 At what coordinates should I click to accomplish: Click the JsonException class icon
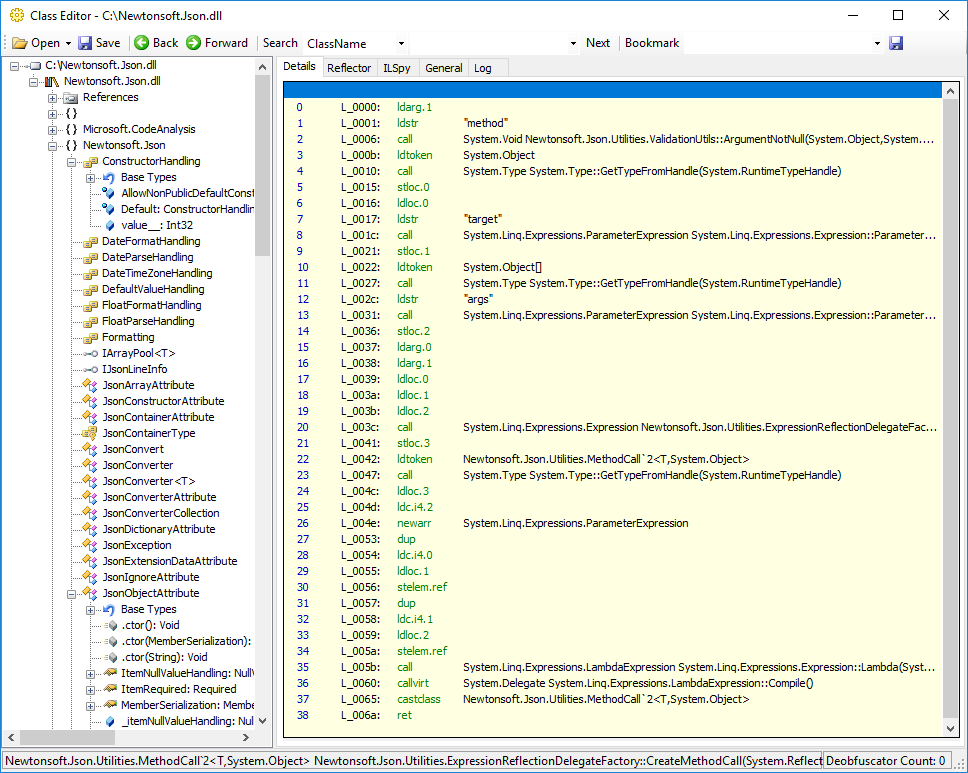tap(90, 546)
